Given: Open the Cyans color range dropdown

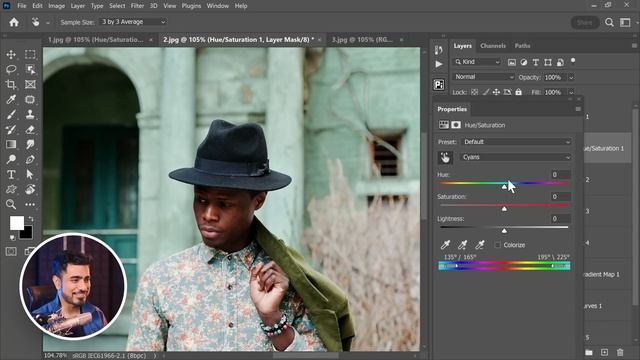Looking at the screenshot, I should click(x=516, y=157).
